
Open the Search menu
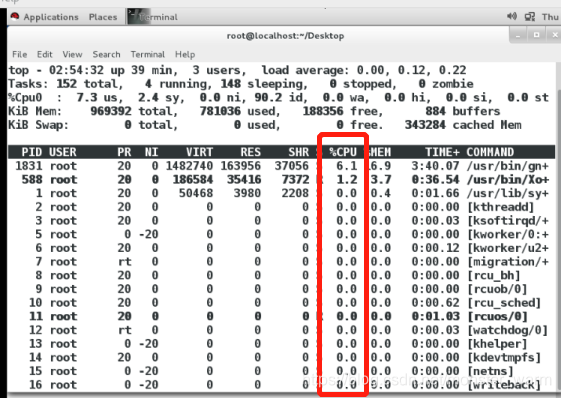point(106,54)
